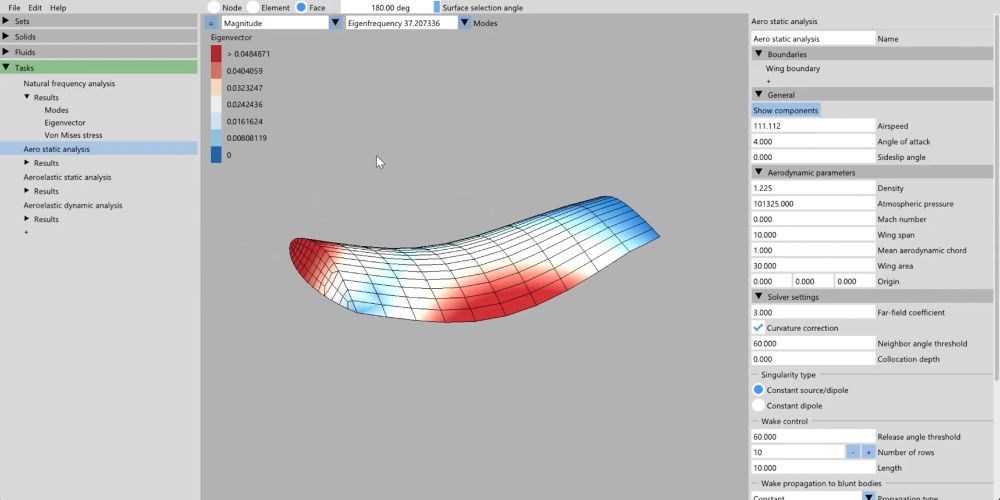Click the Angle of attack field
The width and height of the screenshot is (1000, 500).
[813, 142]
